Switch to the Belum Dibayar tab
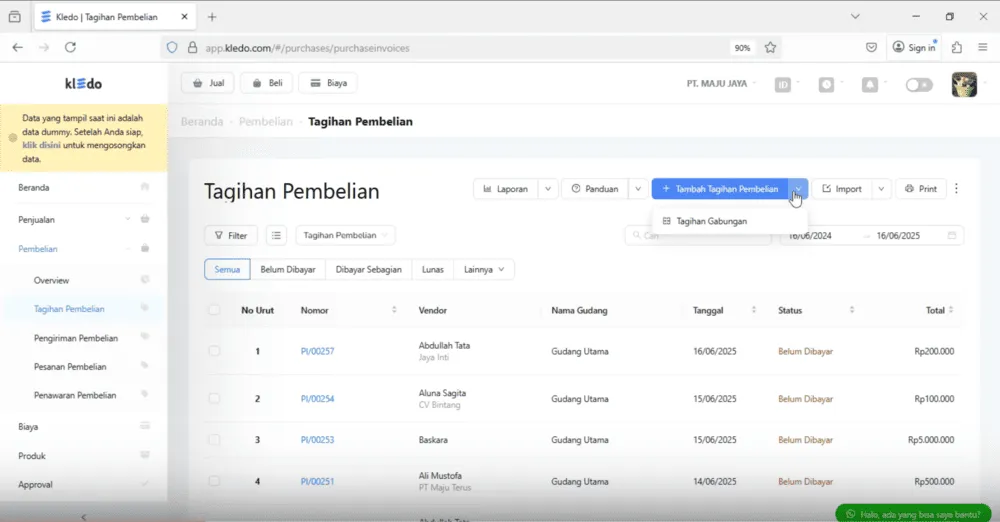 point(288,269)
